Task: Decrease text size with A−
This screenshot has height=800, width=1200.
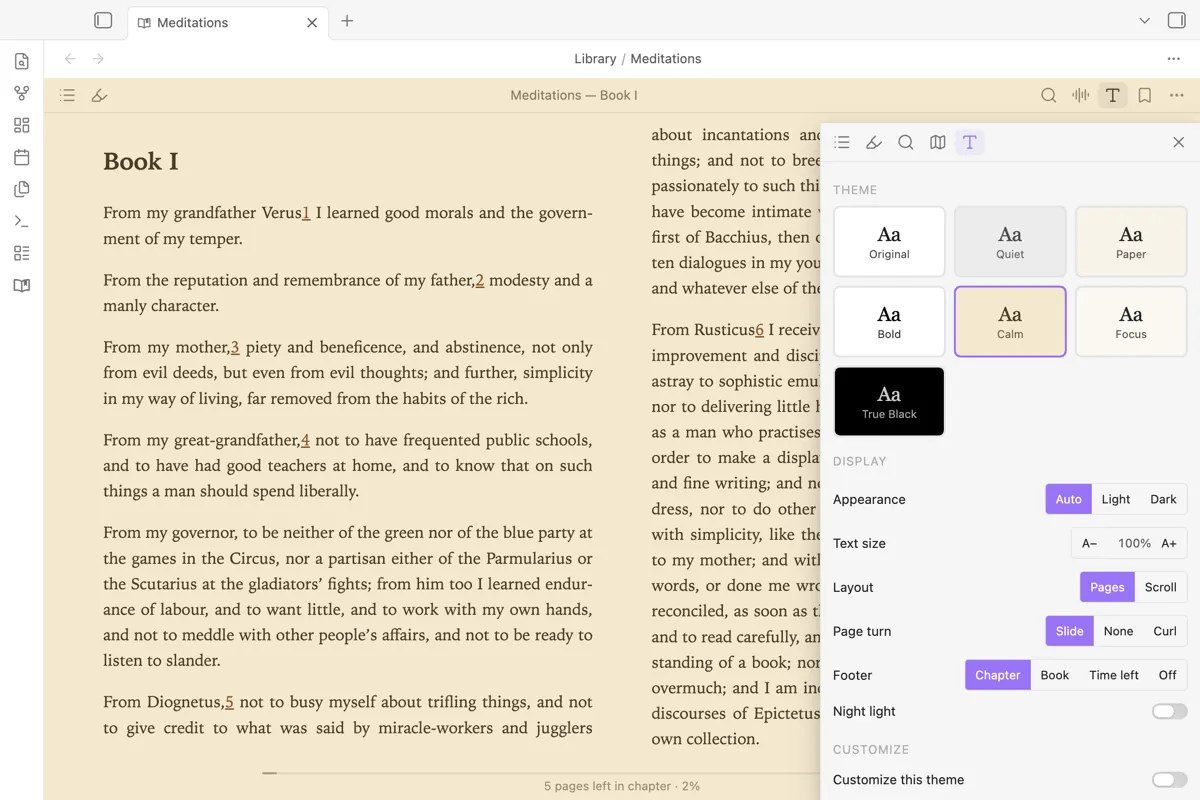Action: click(1090, 543)
